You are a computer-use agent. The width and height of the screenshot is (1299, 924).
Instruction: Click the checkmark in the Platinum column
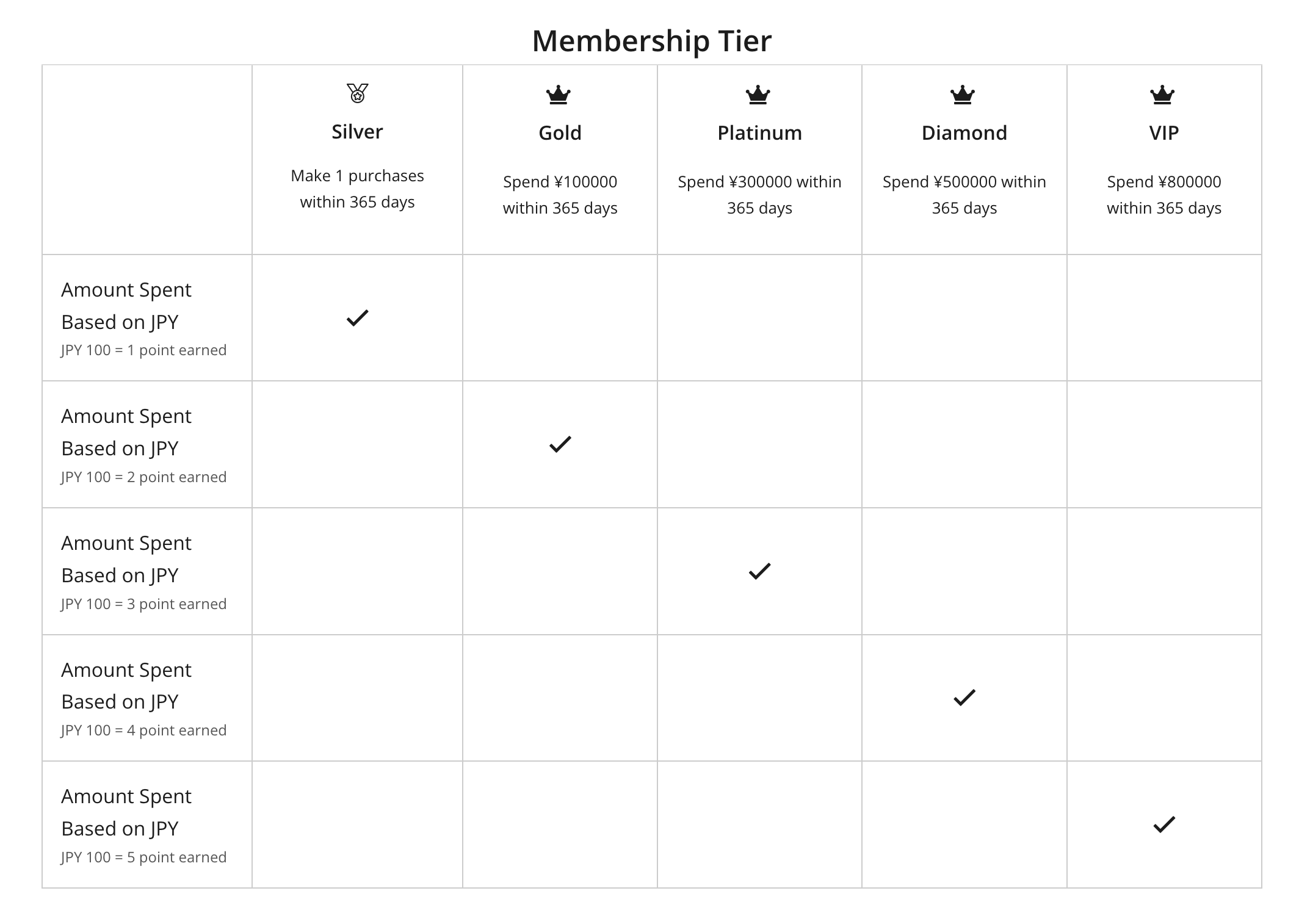(759, 571)
